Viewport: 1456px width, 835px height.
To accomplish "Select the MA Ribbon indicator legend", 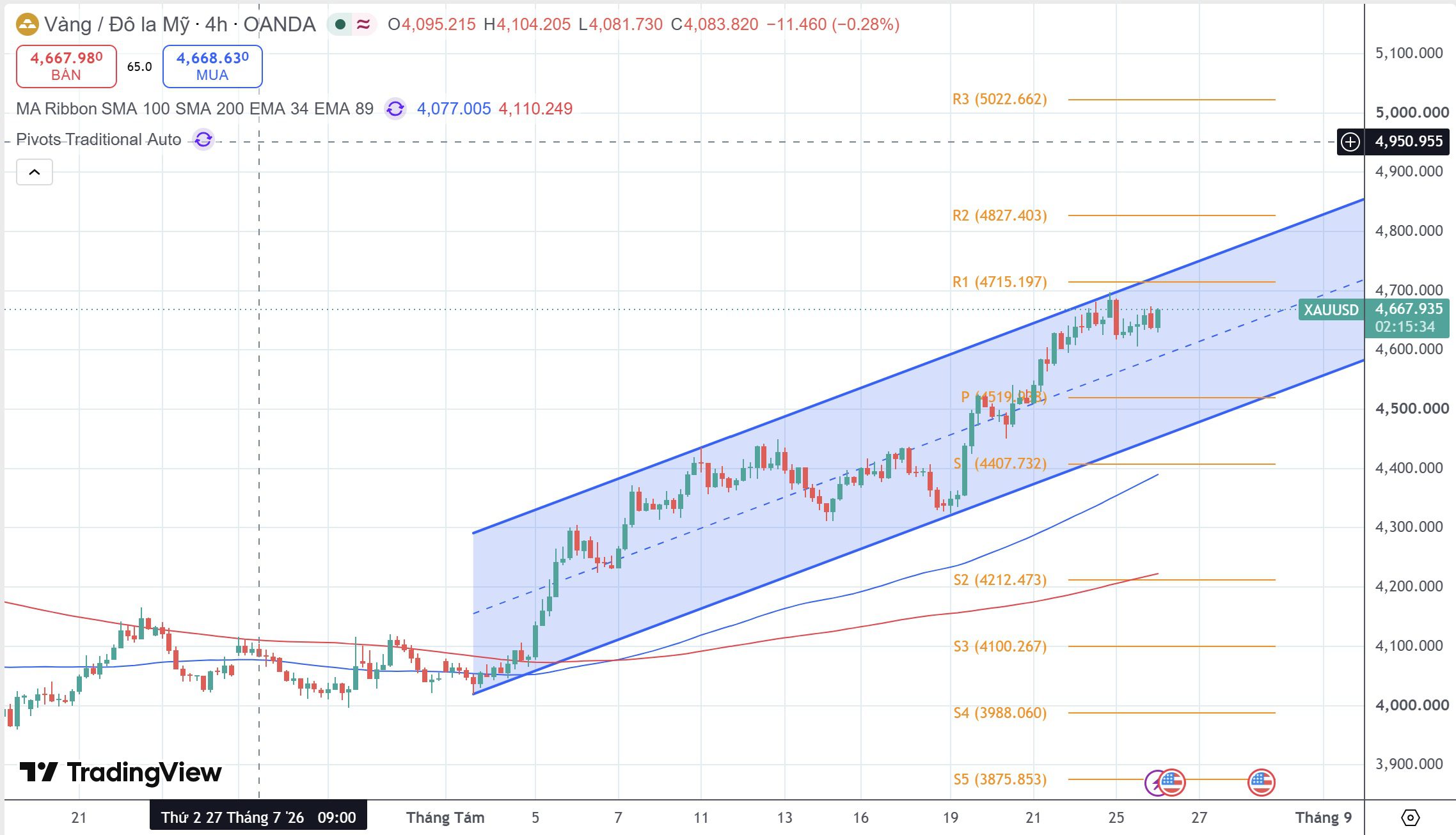I will [x=194, y=109].
